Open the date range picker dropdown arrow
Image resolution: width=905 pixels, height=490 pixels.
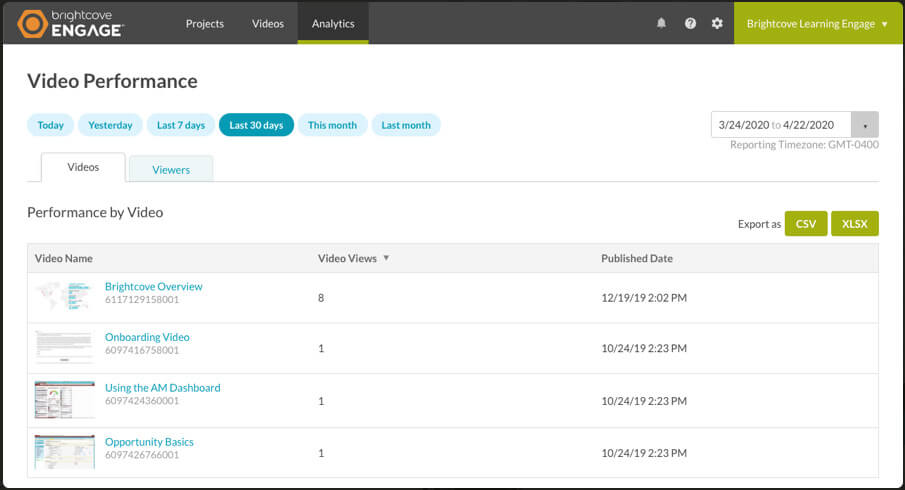[x=865, y=125]
